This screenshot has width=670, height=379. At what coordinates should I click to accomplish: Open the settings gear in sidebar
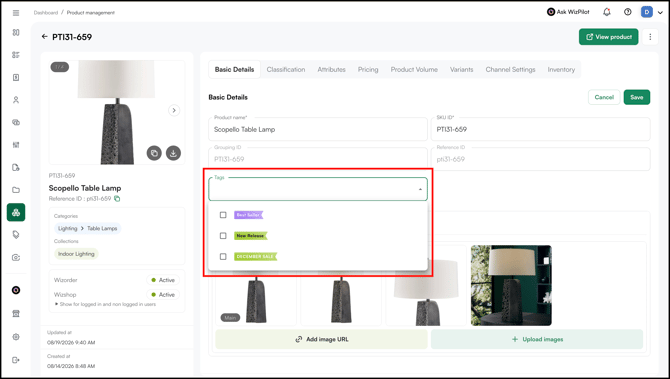click(16, 337)
